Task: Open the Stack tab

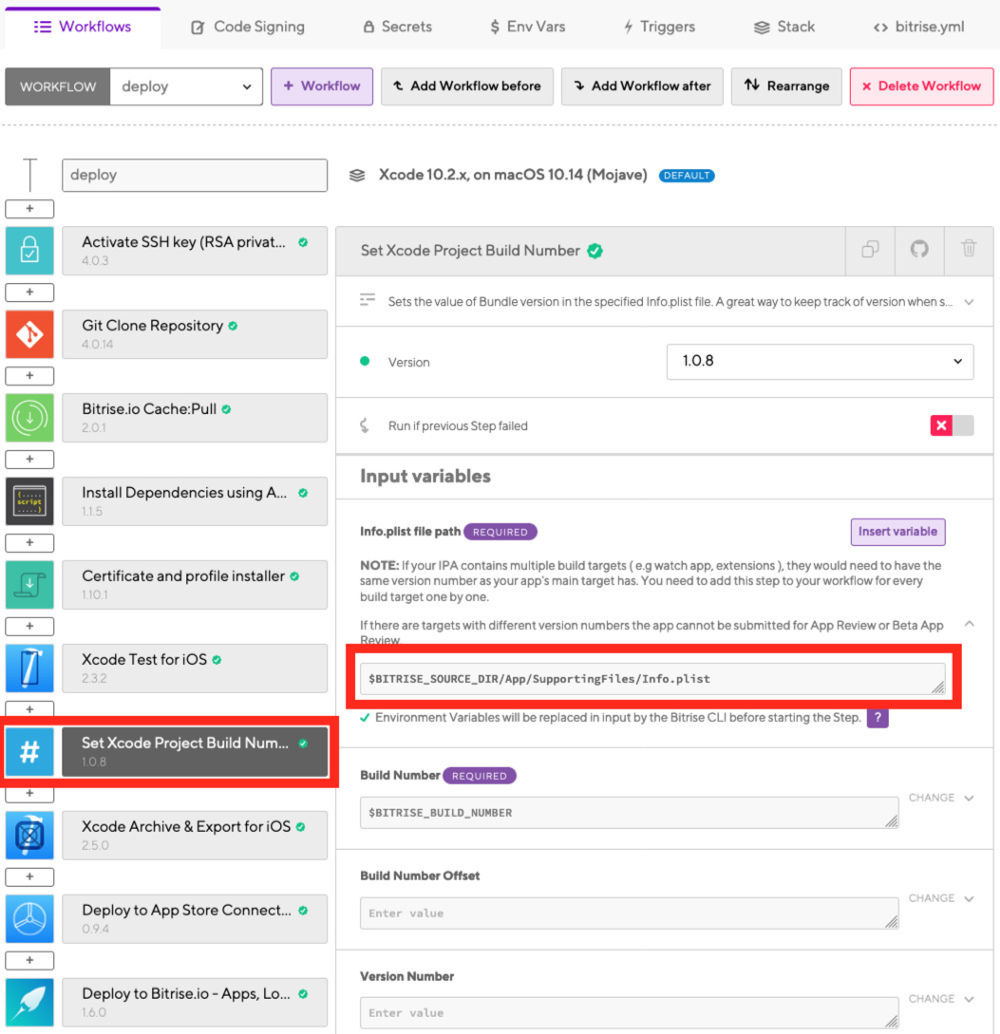Action: pos(784,27)
